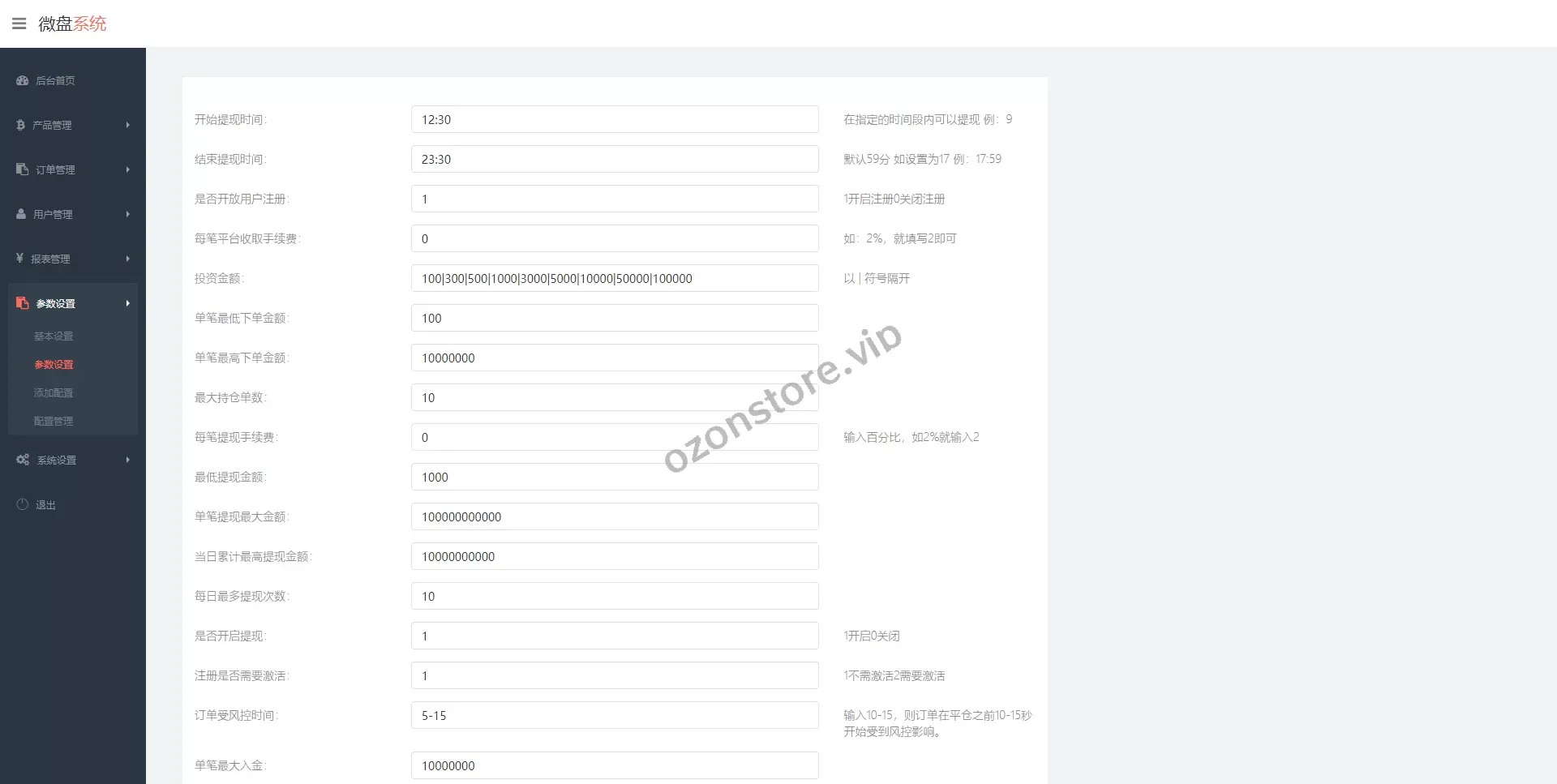Click the 产品管理 coin icon
The height and width of the screenshot is (784, 1557).
[x=21, y=125]
